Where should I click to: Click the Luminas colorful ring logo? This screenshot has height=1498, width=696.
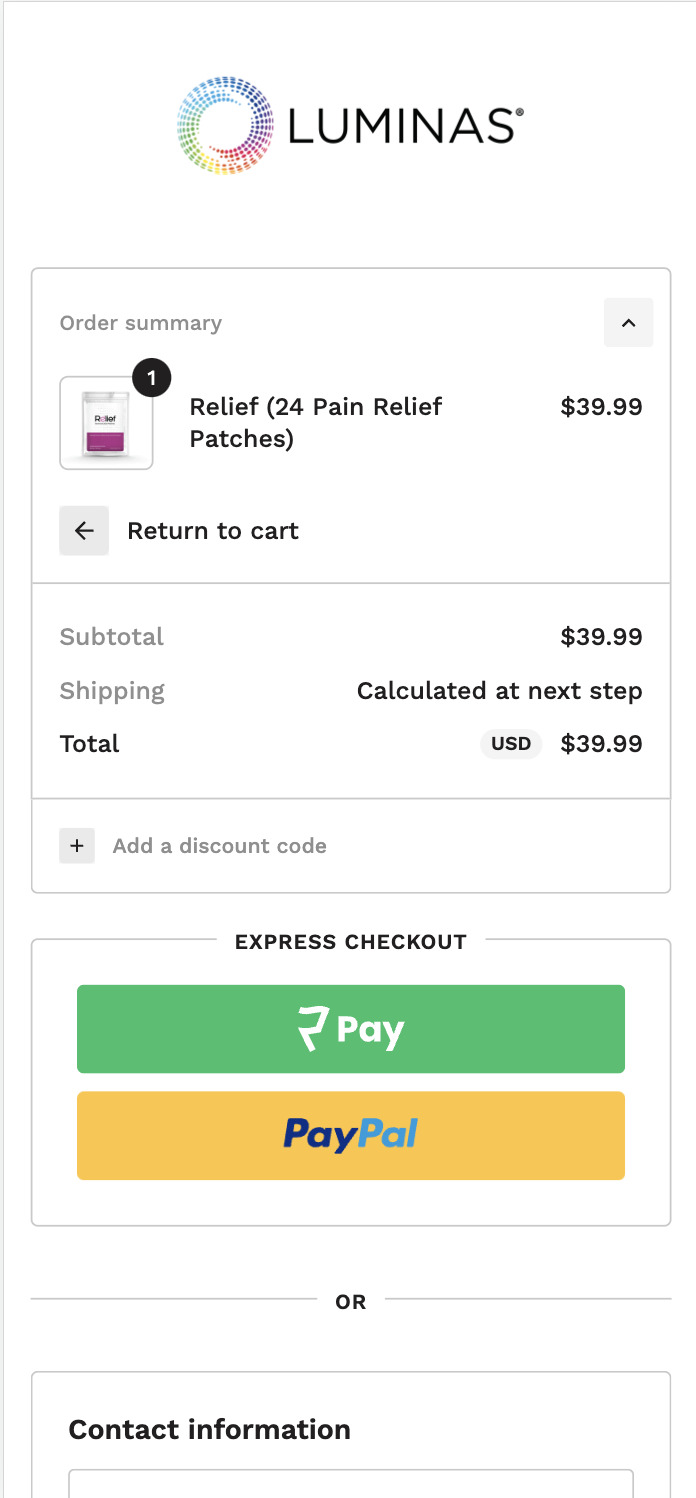(x=225, y=126)
